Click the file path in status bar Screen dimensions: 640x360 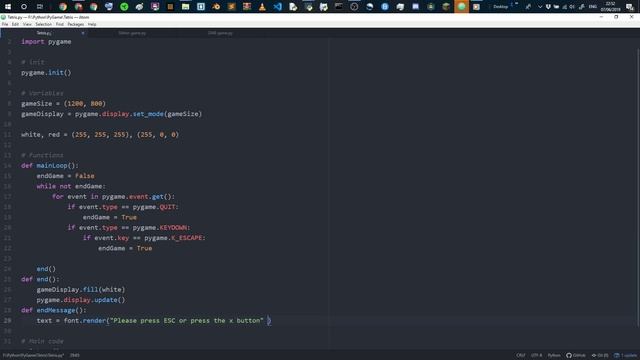pos(33,355)
